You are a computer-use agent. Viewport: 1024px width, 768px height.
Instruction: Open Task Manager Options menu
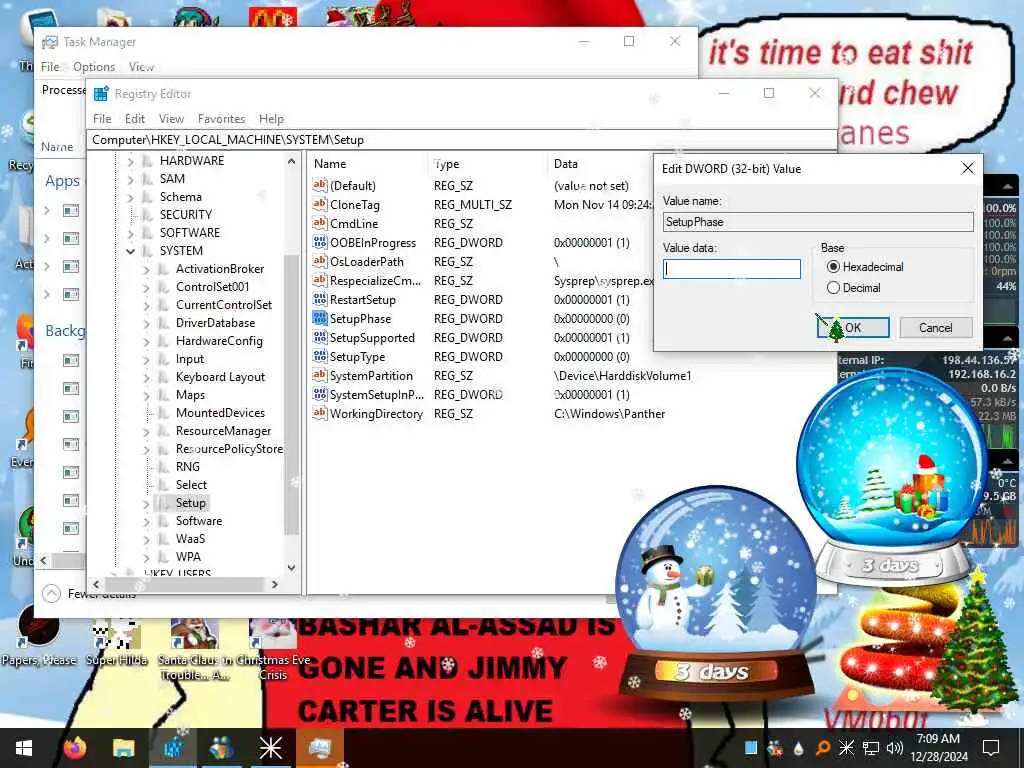94,67
